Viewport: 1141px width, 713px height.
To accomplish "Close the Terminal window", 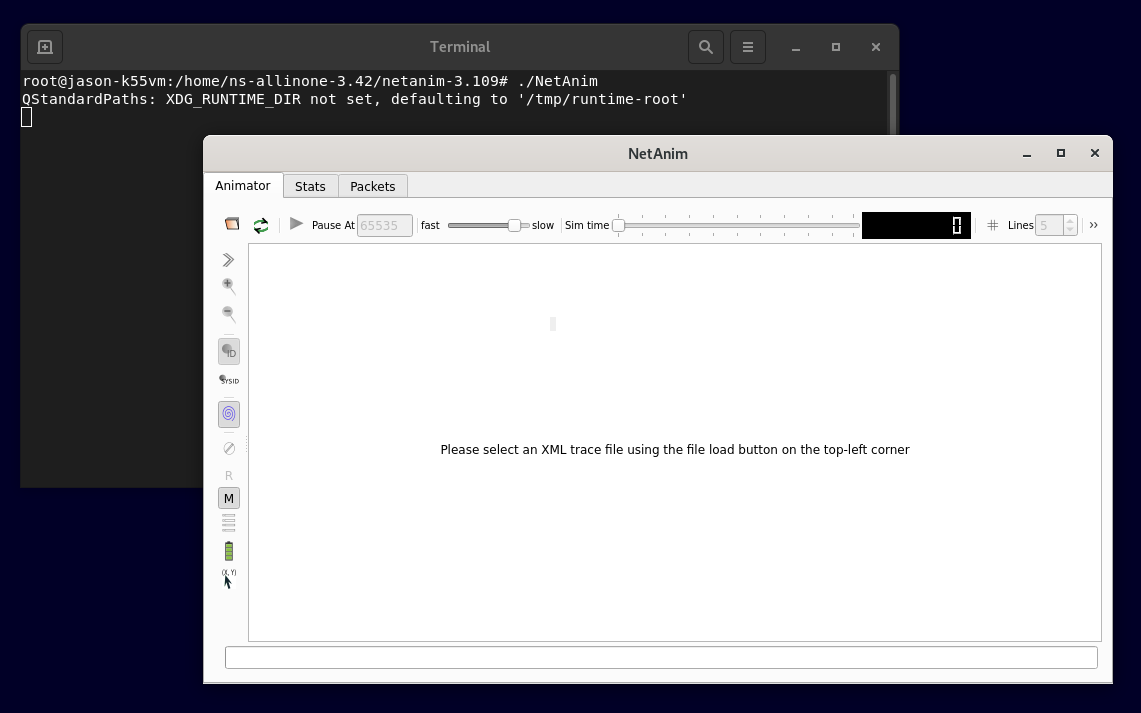I will [x=876, y=47].
